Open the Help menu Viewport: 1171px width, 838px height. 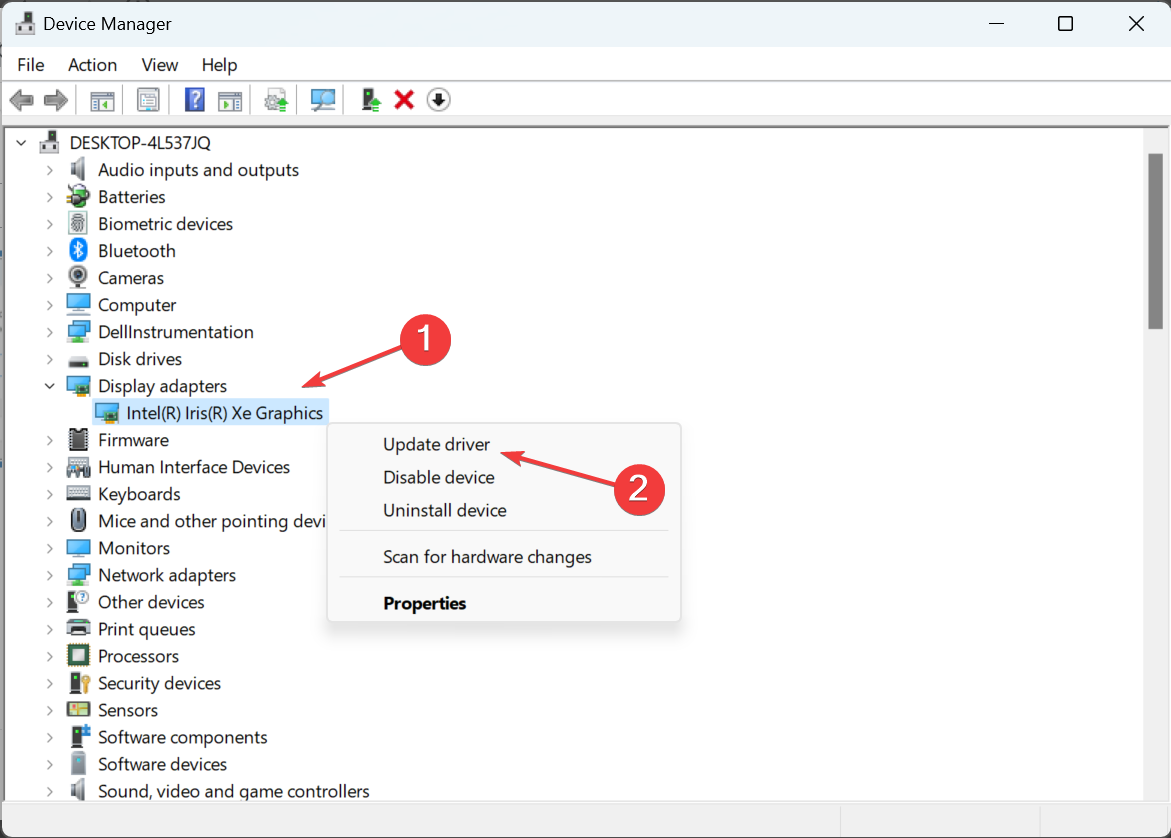(x=220, y=65)
